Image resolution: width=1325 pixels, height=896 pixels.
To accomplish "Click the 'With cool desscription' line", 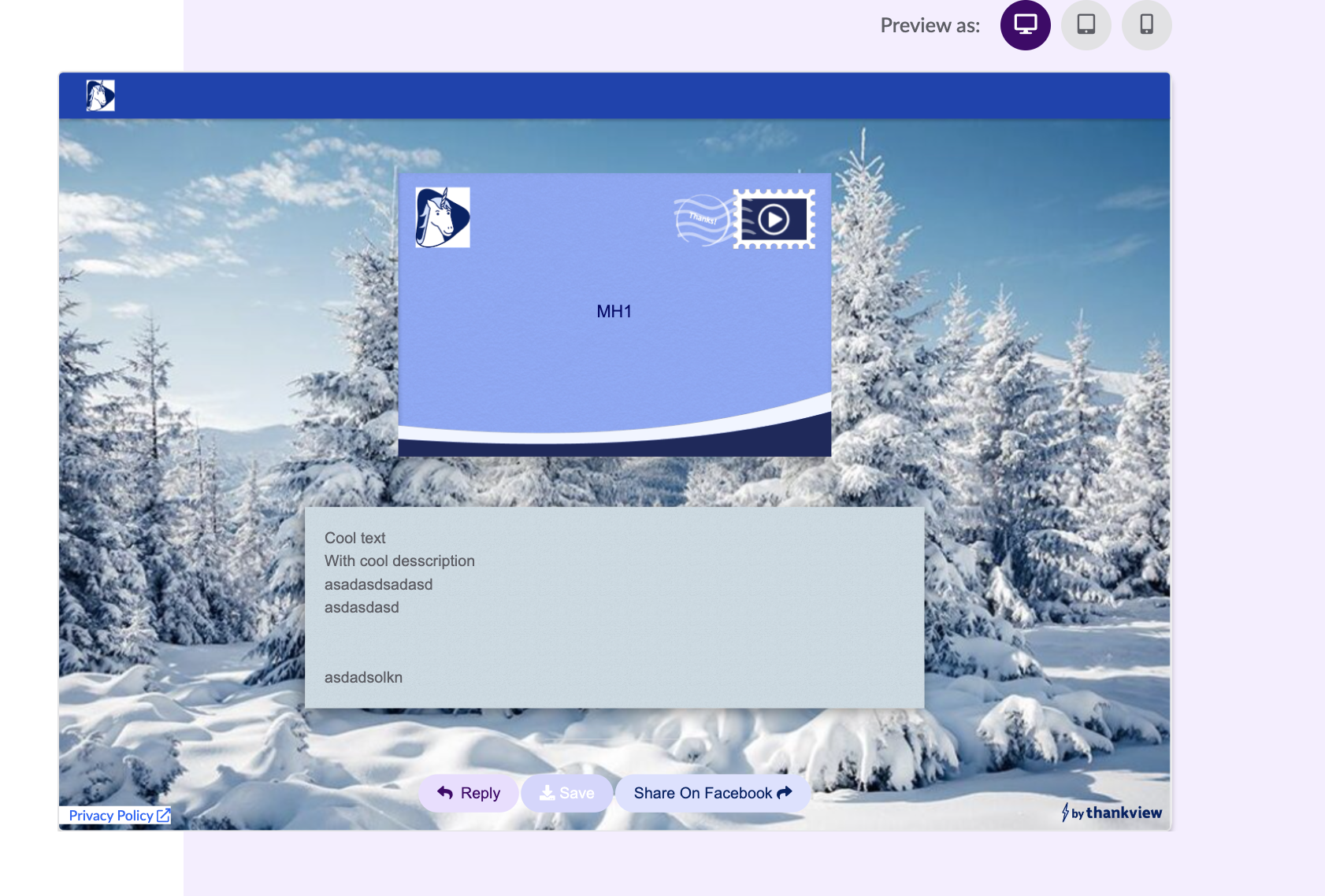I will click(x=399, y=561).
